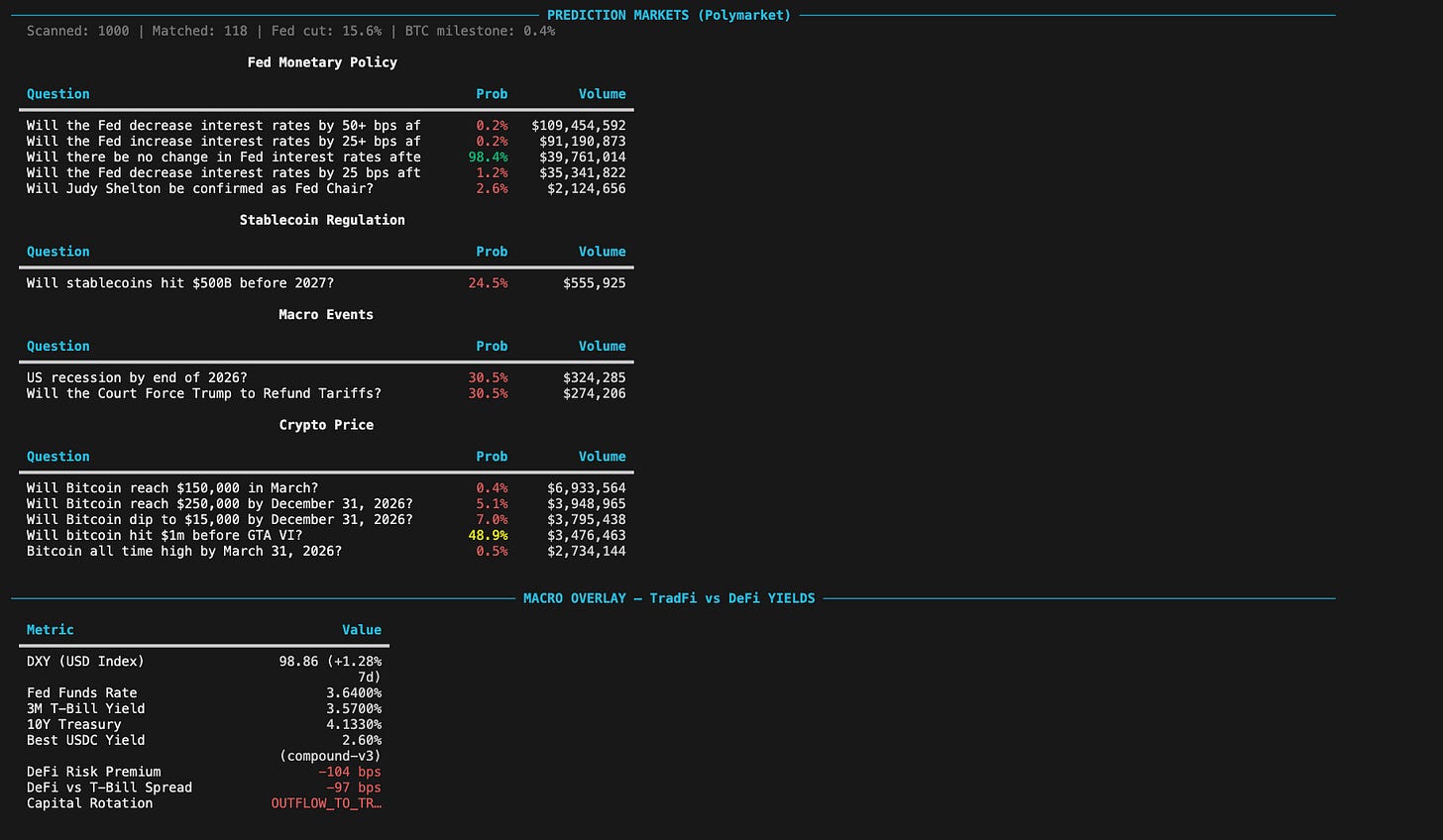Select the Bitcoin reach $150,000 in March question
Image resolution: width=1443 pixels, height=840 pixels.
tap(172, 488)
